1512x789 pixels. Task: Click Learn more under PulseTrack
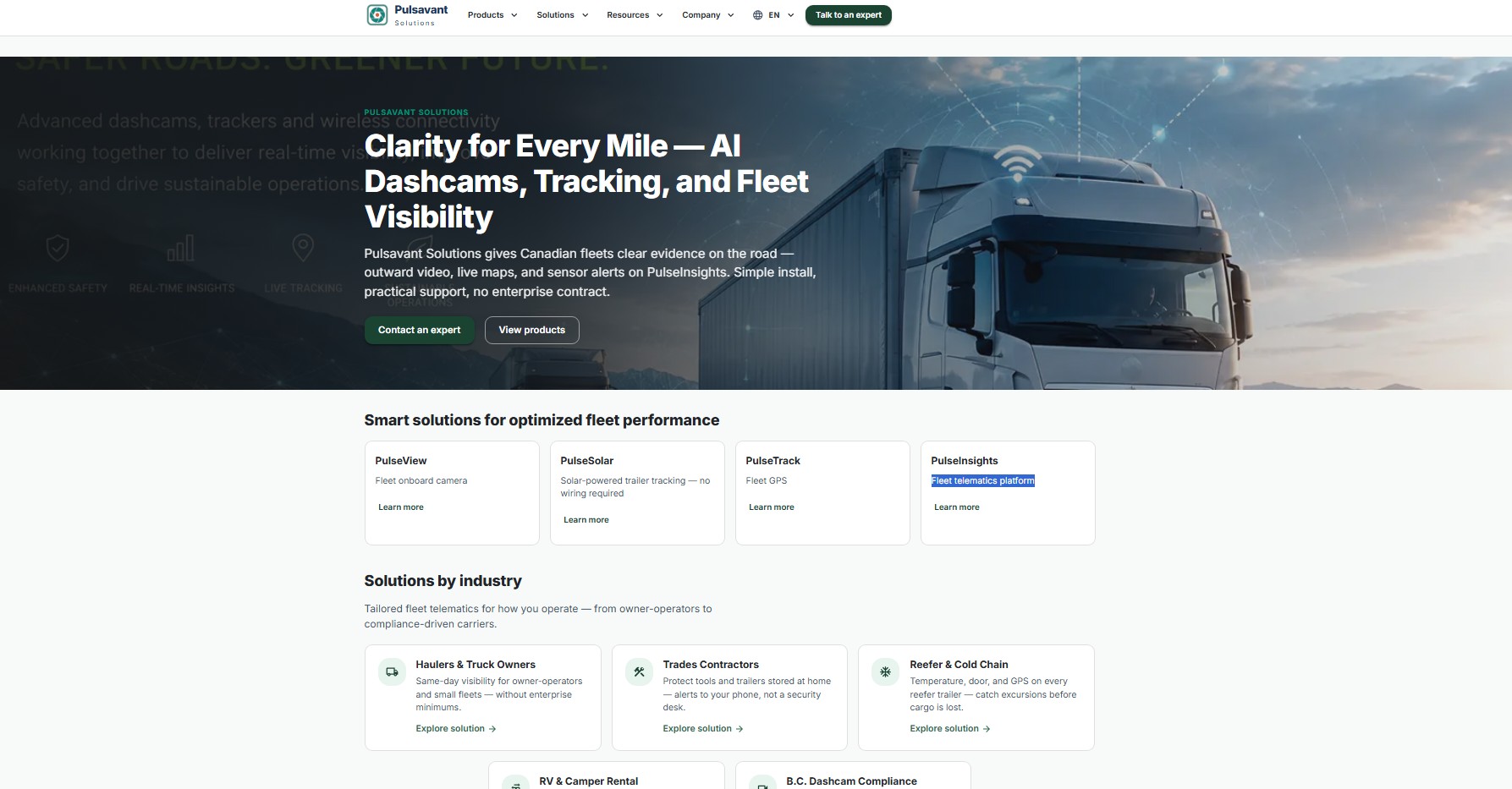(x=772, y=507)
